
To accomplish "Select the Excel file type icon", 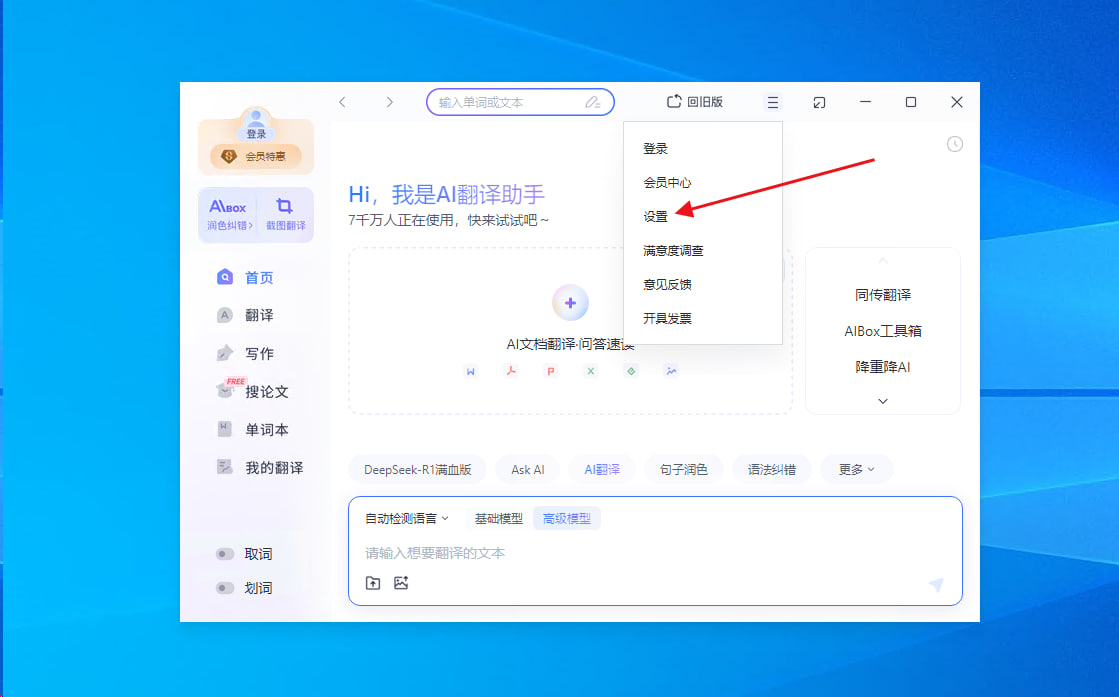I will coord(591,371).
